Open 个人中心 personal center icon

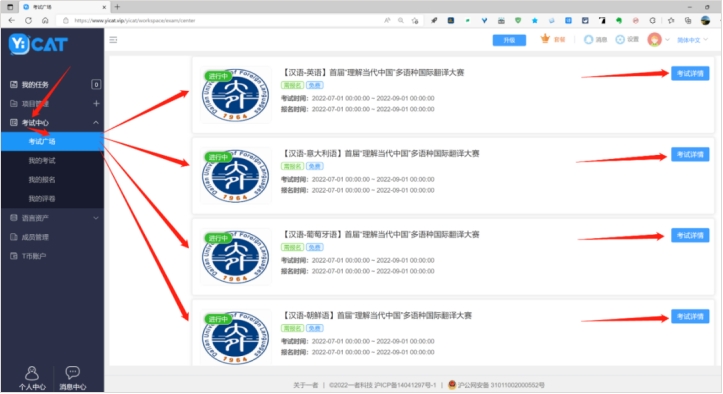(x=32, y=378)
